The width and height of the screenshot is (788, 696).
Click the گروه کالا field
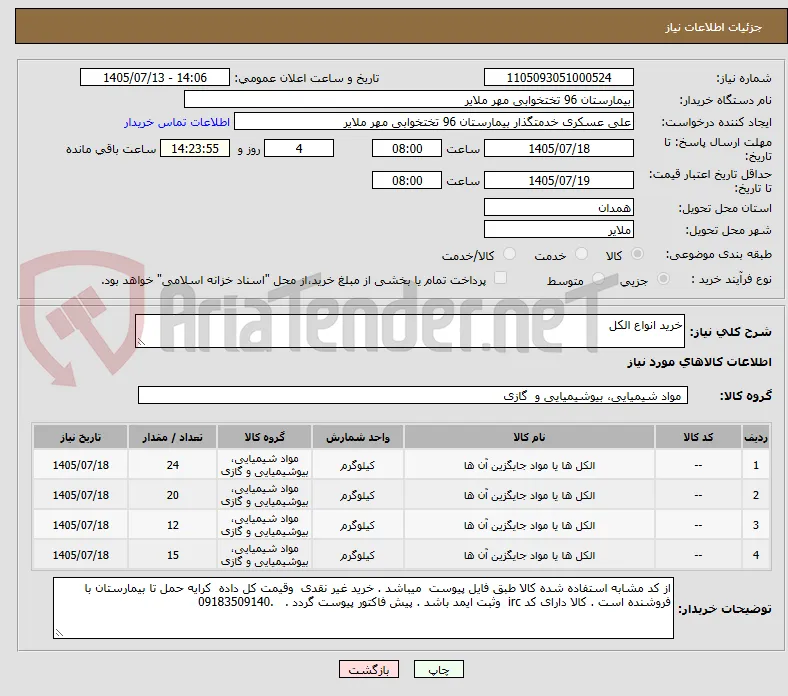pyautogui.click(x=413, y=395)
